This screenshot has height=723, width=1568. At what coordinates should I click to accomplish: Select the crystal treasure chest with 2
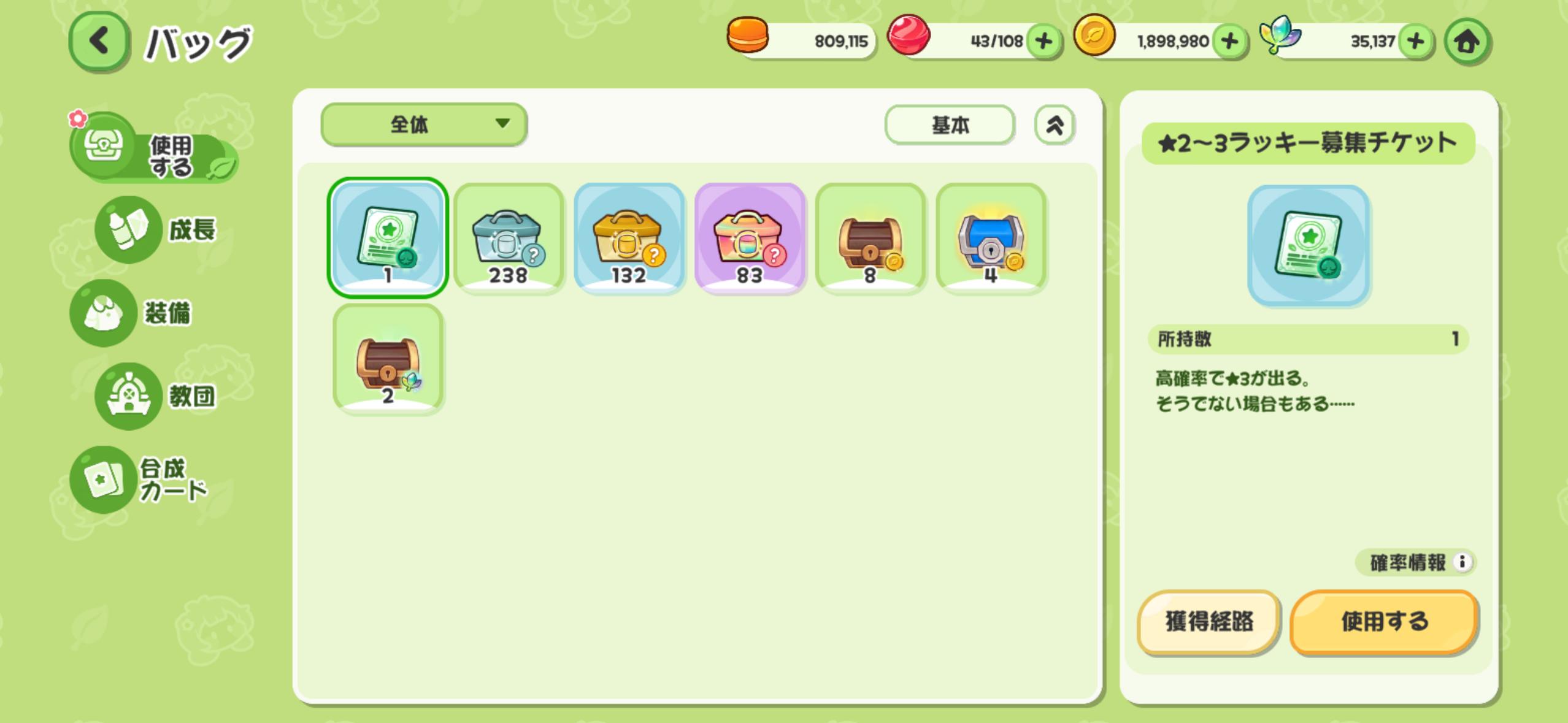click(x=388, y=359)
